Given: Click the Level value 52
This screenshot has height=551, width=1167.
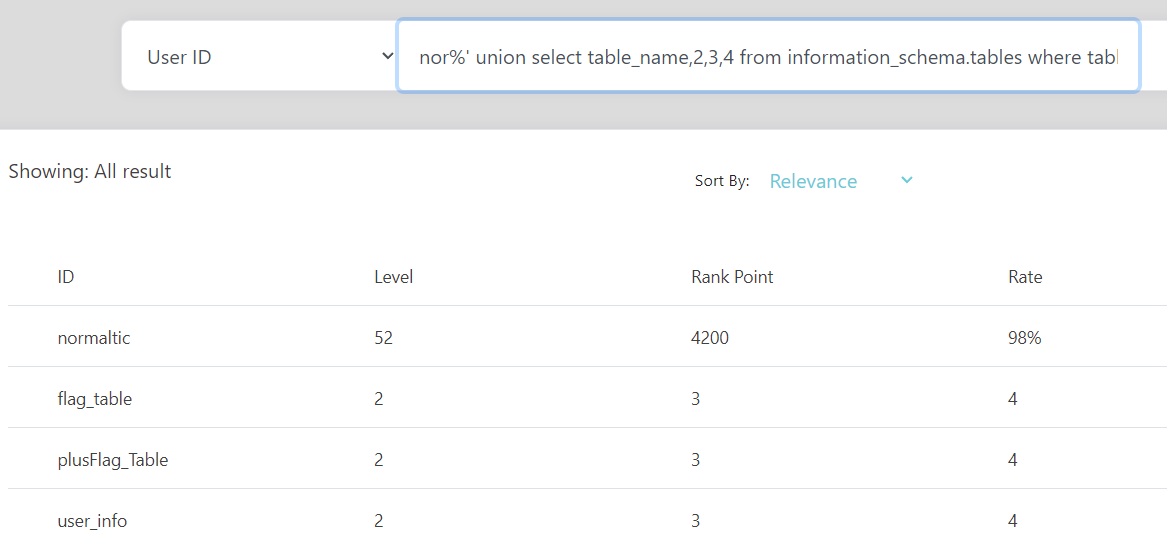Looking at the screenshot, I should pyautogui.click(x=383, y=338).
